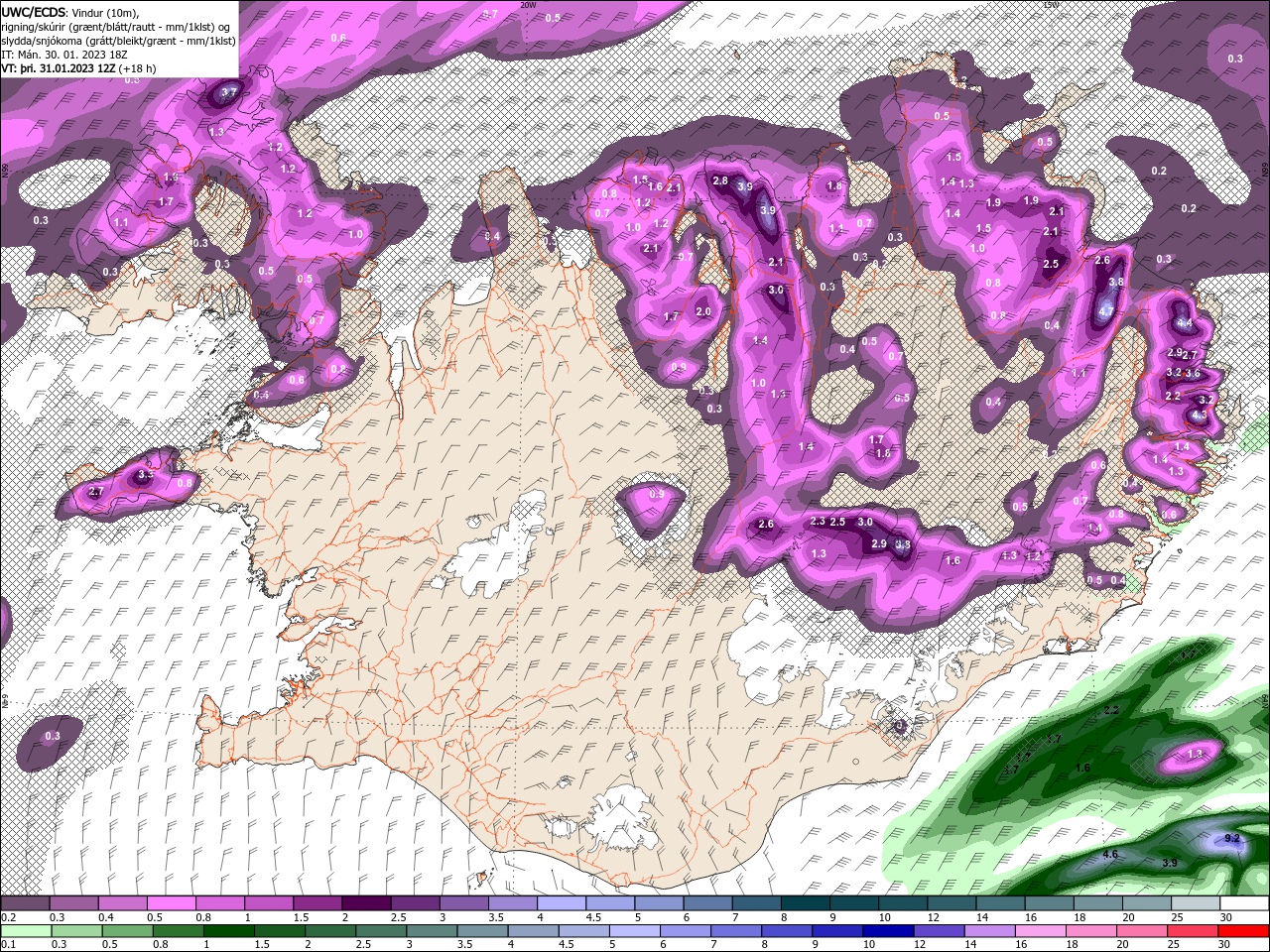Viewport: 1270px width, 952px height.
Task: Select the light lavender 4–4.5 snow swatch
Action: [x=561, y=904]
